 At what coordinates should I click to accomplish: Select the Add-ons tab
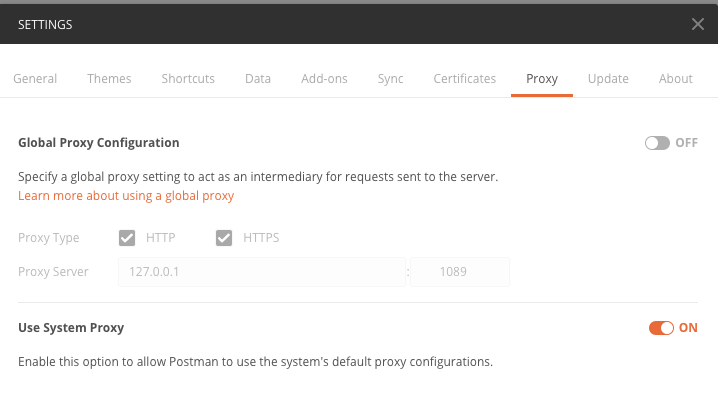[324, 79]
